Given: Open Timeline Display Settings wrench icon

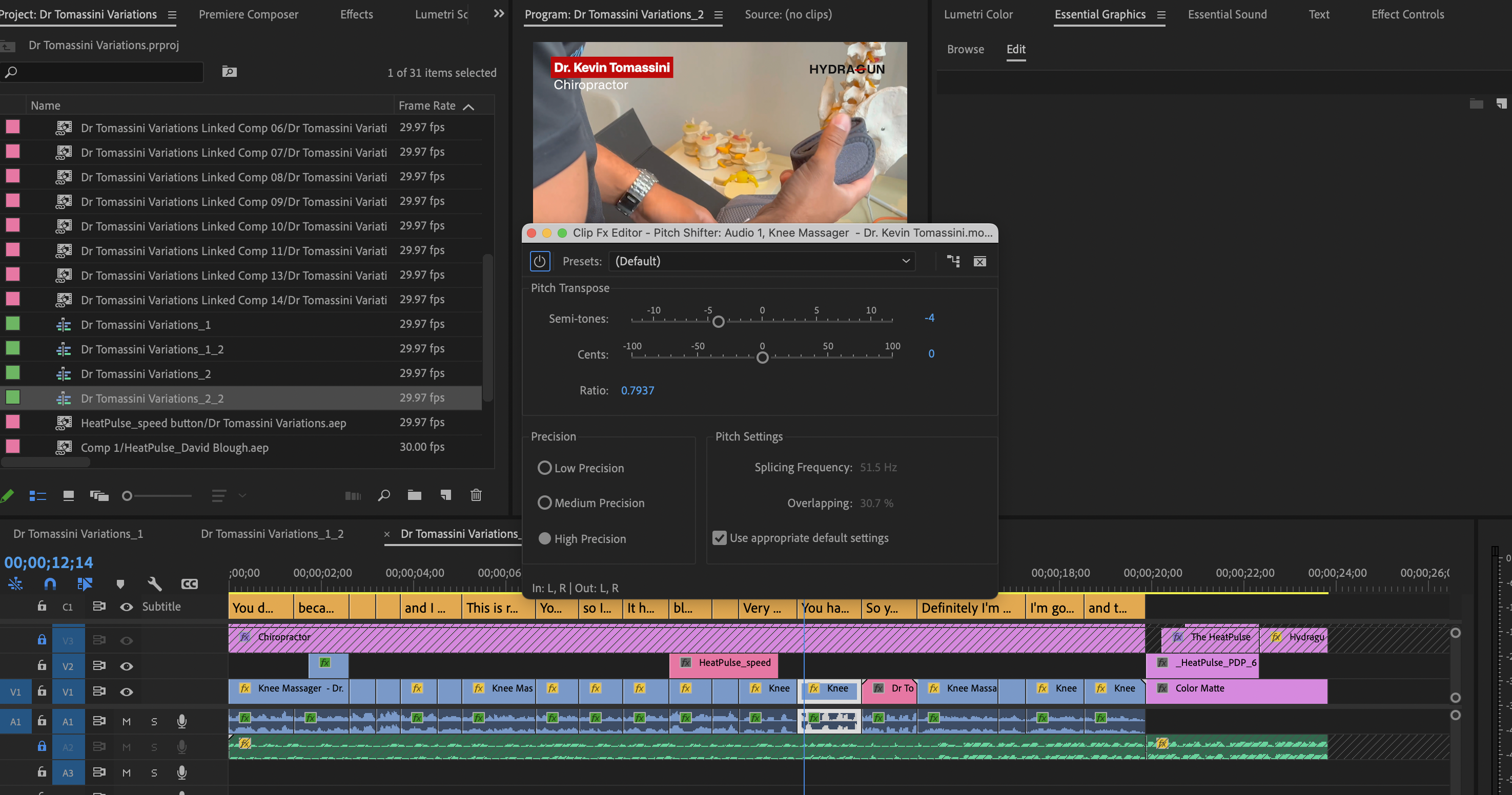Looking at the screenshot, I should 154,584.
